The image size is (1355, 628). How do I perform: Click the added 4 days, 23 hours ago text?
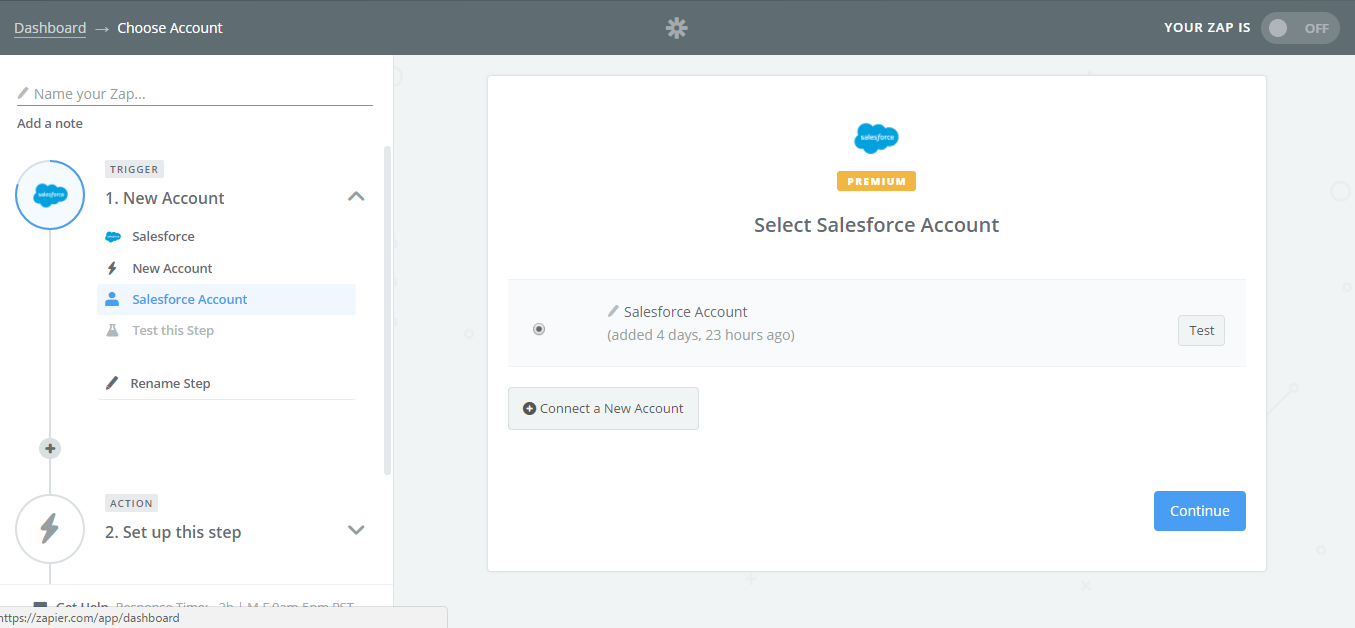pos(701,335)
